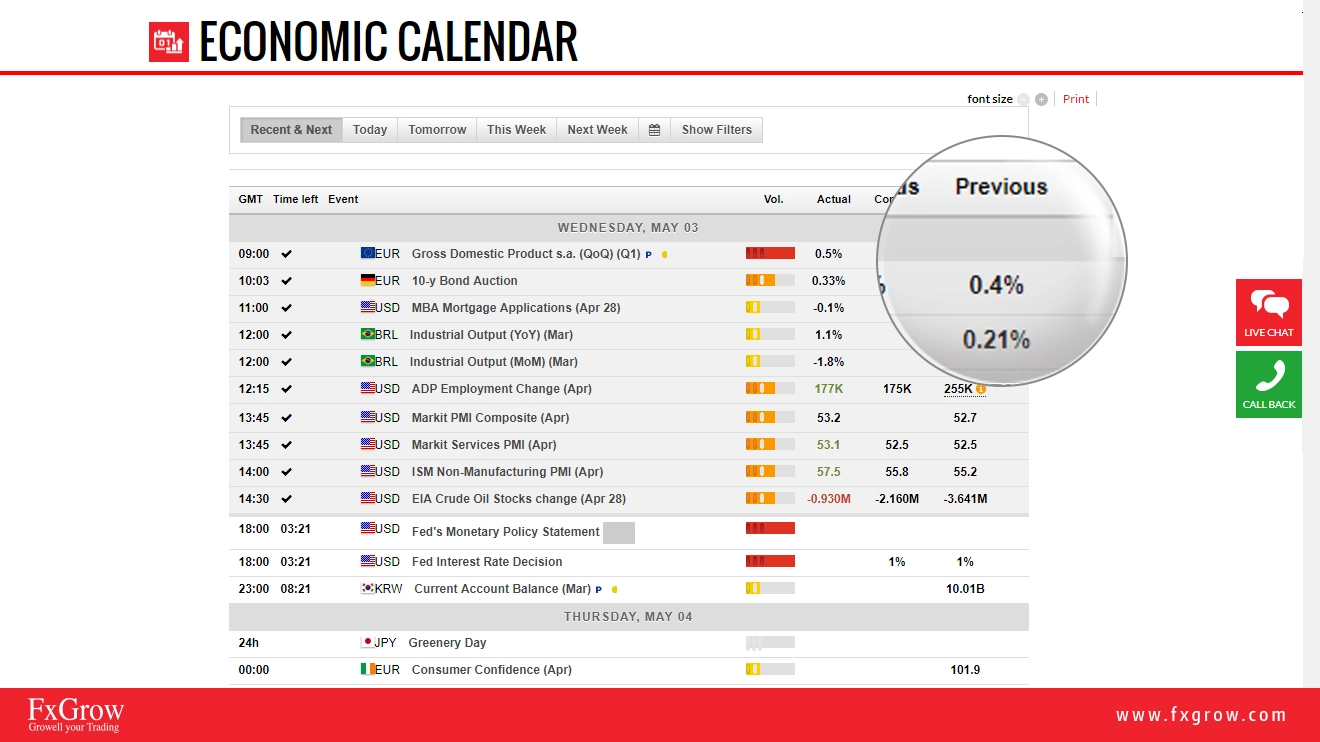Click the Economic Calendar red header icon
This screenshot has width=1320, height=742.
pyautogui.click(x=169, y=42)
